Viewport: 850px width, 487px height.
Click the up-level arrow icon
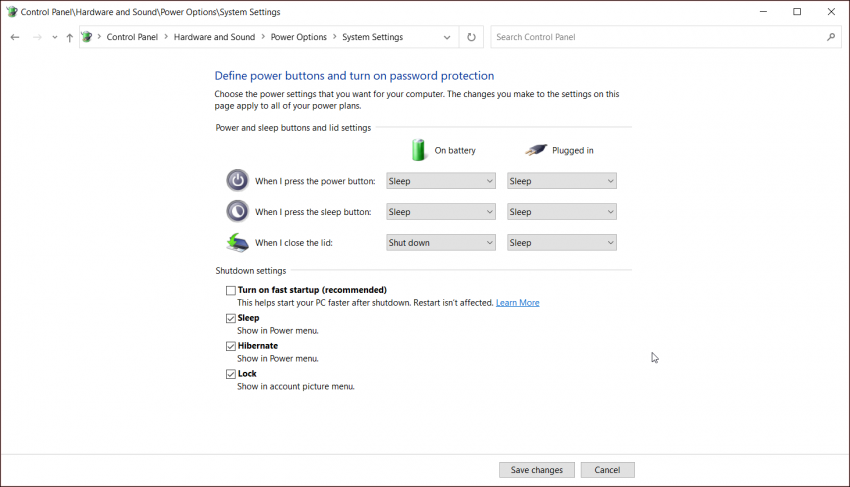[x=69, y=37]
